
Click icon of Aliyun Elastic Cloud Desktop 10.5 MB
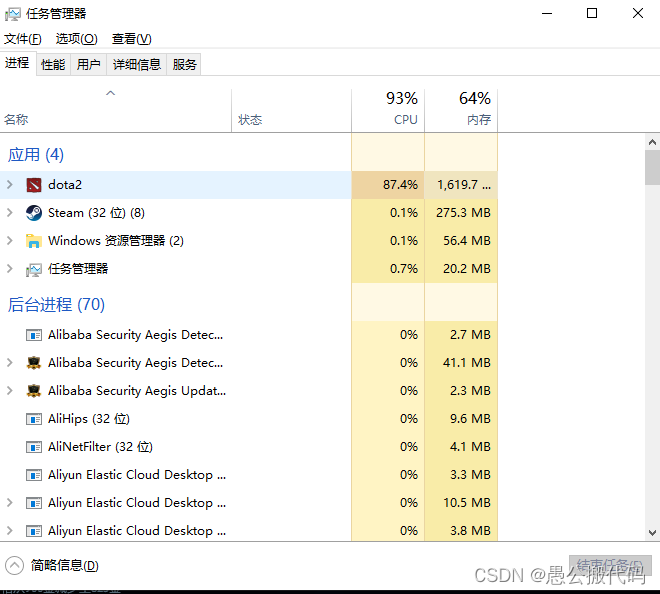(34, 503)
